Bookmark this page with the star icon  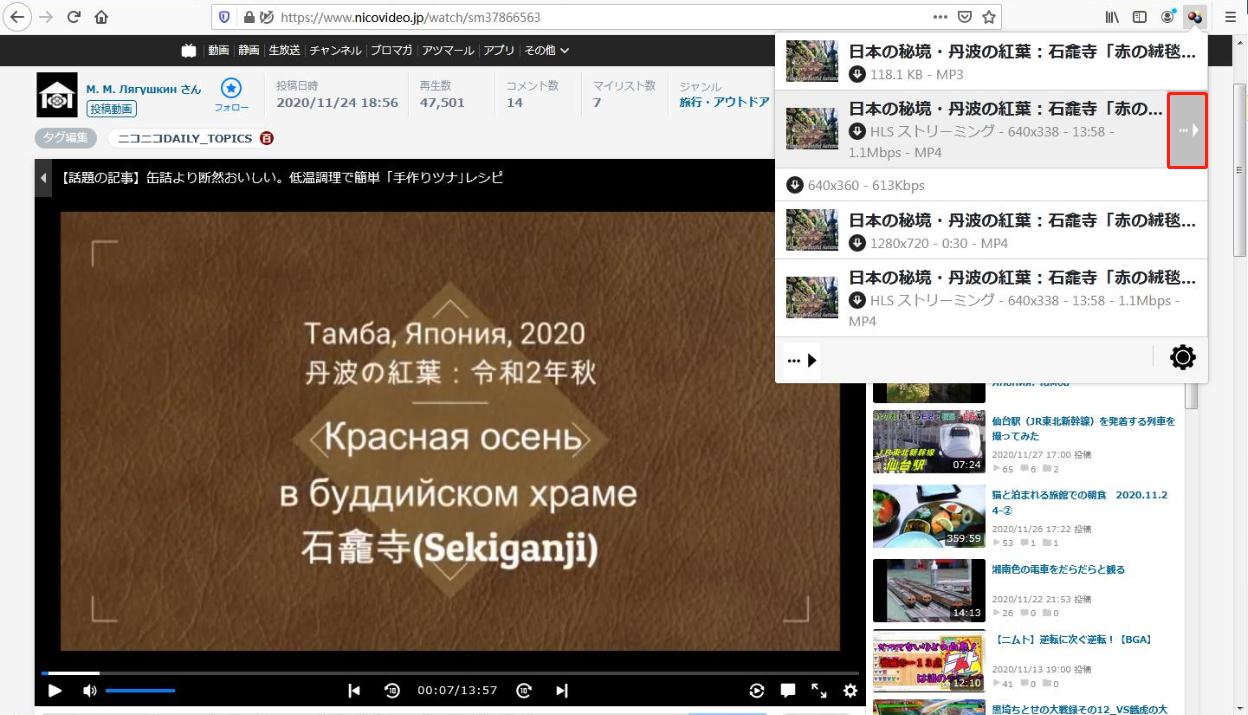pos(989,17)
